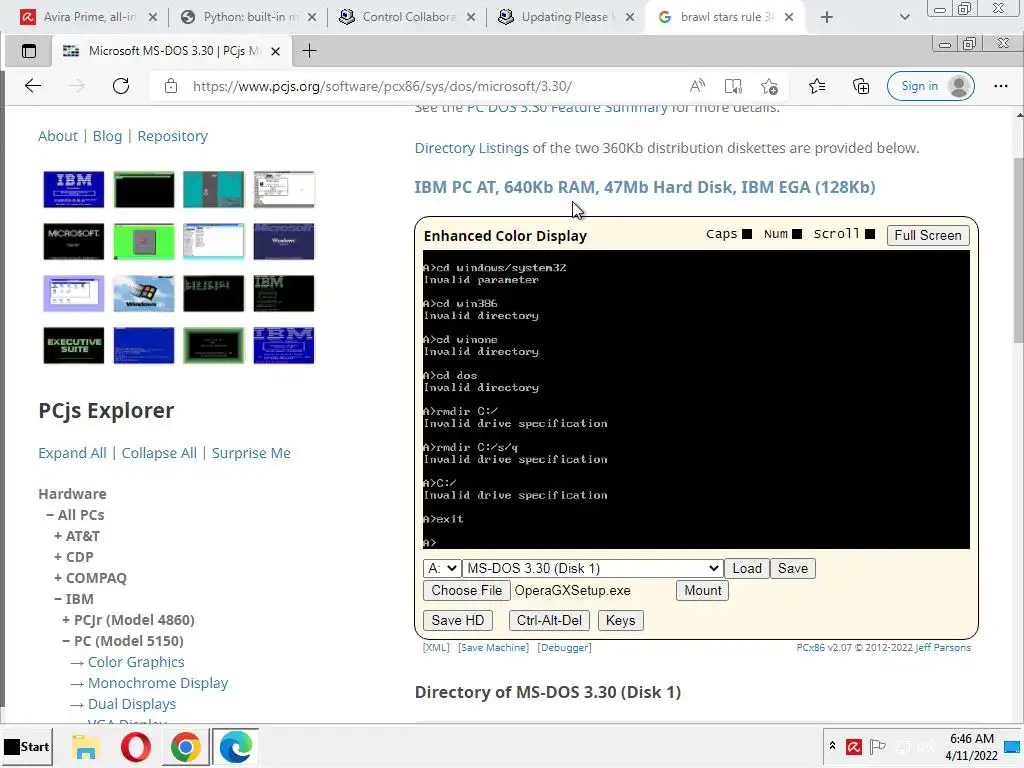Click the Load diskette button
The width and height of the screenshot is (1024, 768).
[746, 568]
